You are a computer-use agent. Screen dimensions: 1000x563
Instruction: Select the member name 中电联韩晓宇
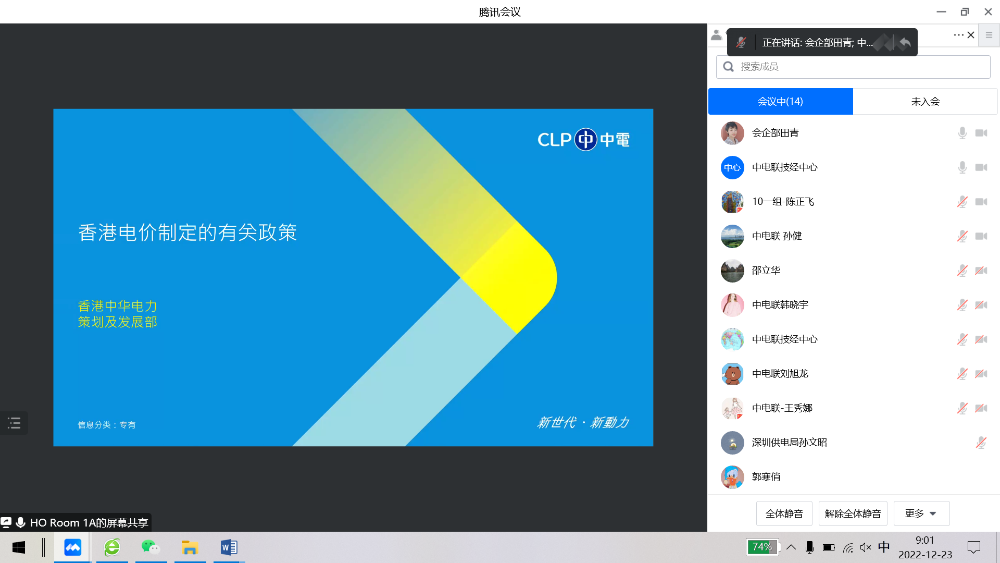tap(780, 305)
